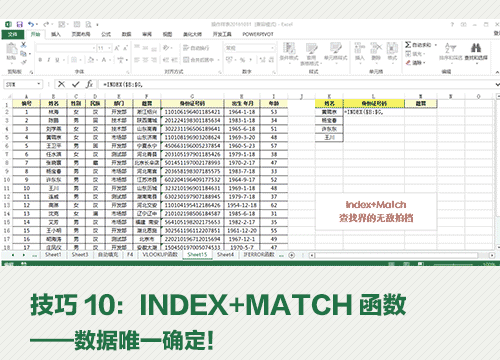The width and height of the screenshot is (500, 360).
Task: Cancel formula entry with the X button
Action: point(61,84)
